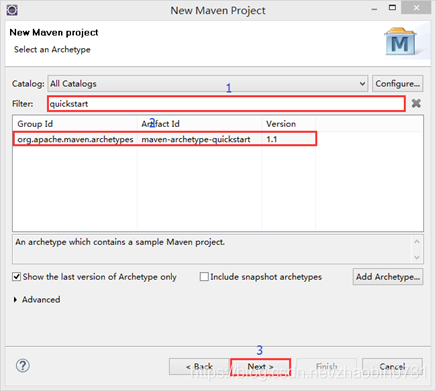This screenshot has height=391, width=436.
Task: Toggle Show the last version of Archetype only
Action: pyautogui.click(x=16, y=277)
